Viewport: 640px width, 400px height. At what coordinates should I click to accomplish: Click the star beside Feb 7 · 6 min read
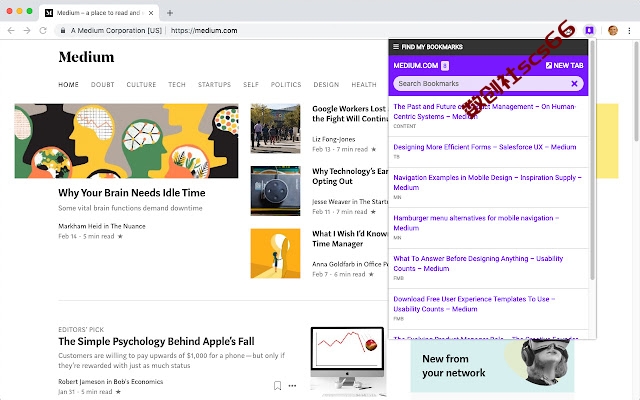coord(371,274)
